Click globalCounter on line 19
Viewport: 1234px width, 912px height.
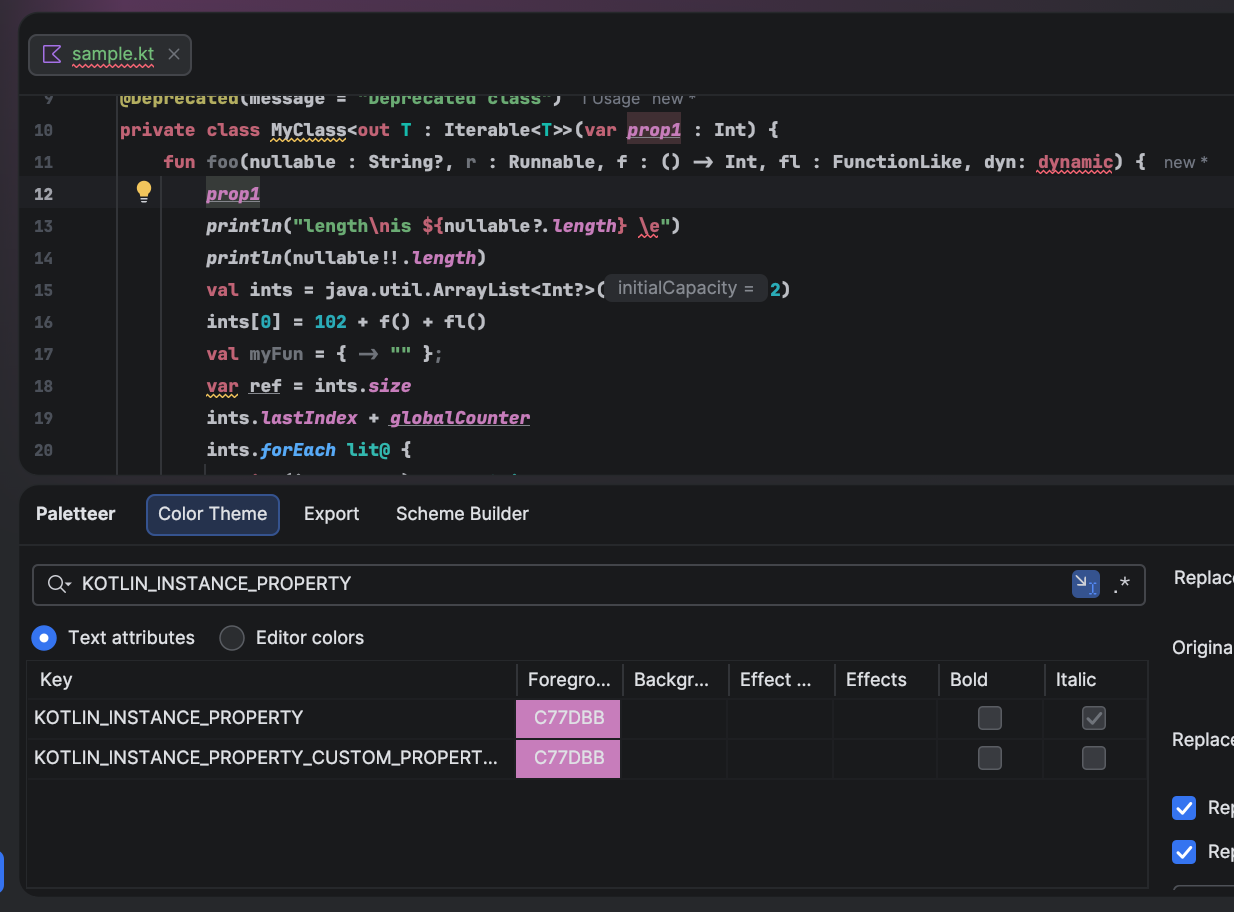pyautogui.click(x=460, y=418)
